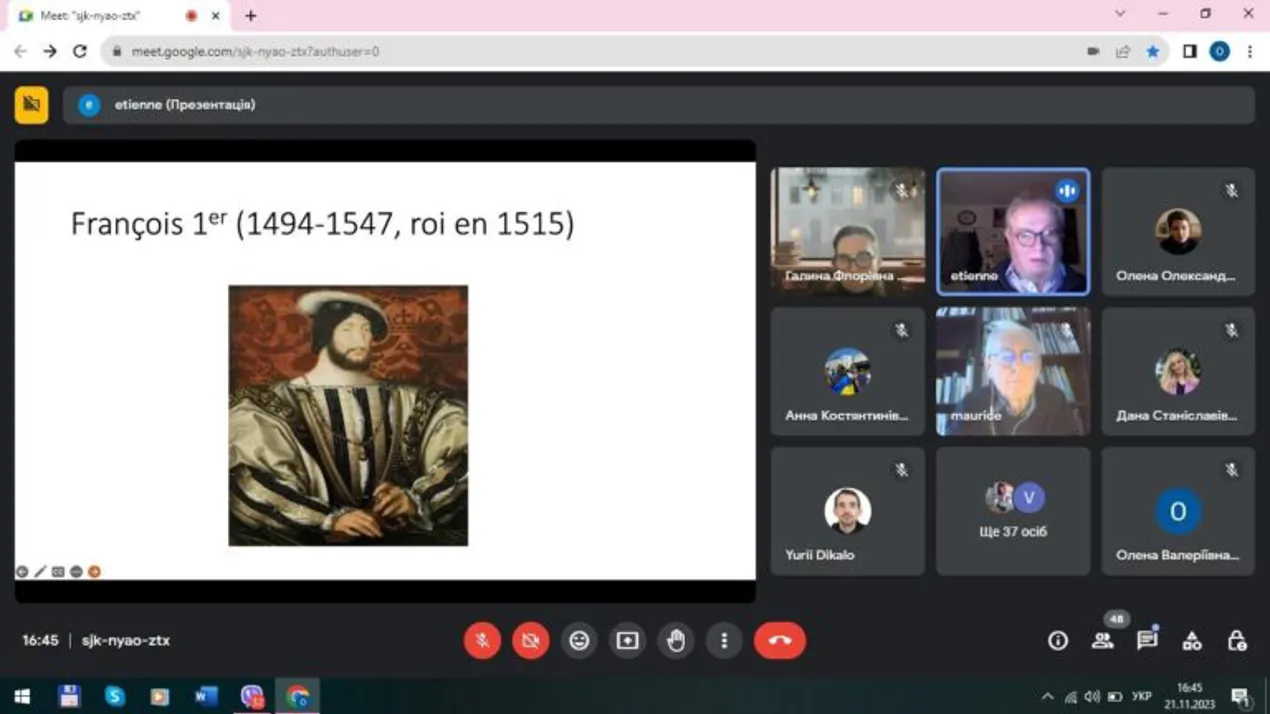Select maurice's video tile
Image resolution: width=1270 pixels, height=714 pixels.
click(1013, 372)
